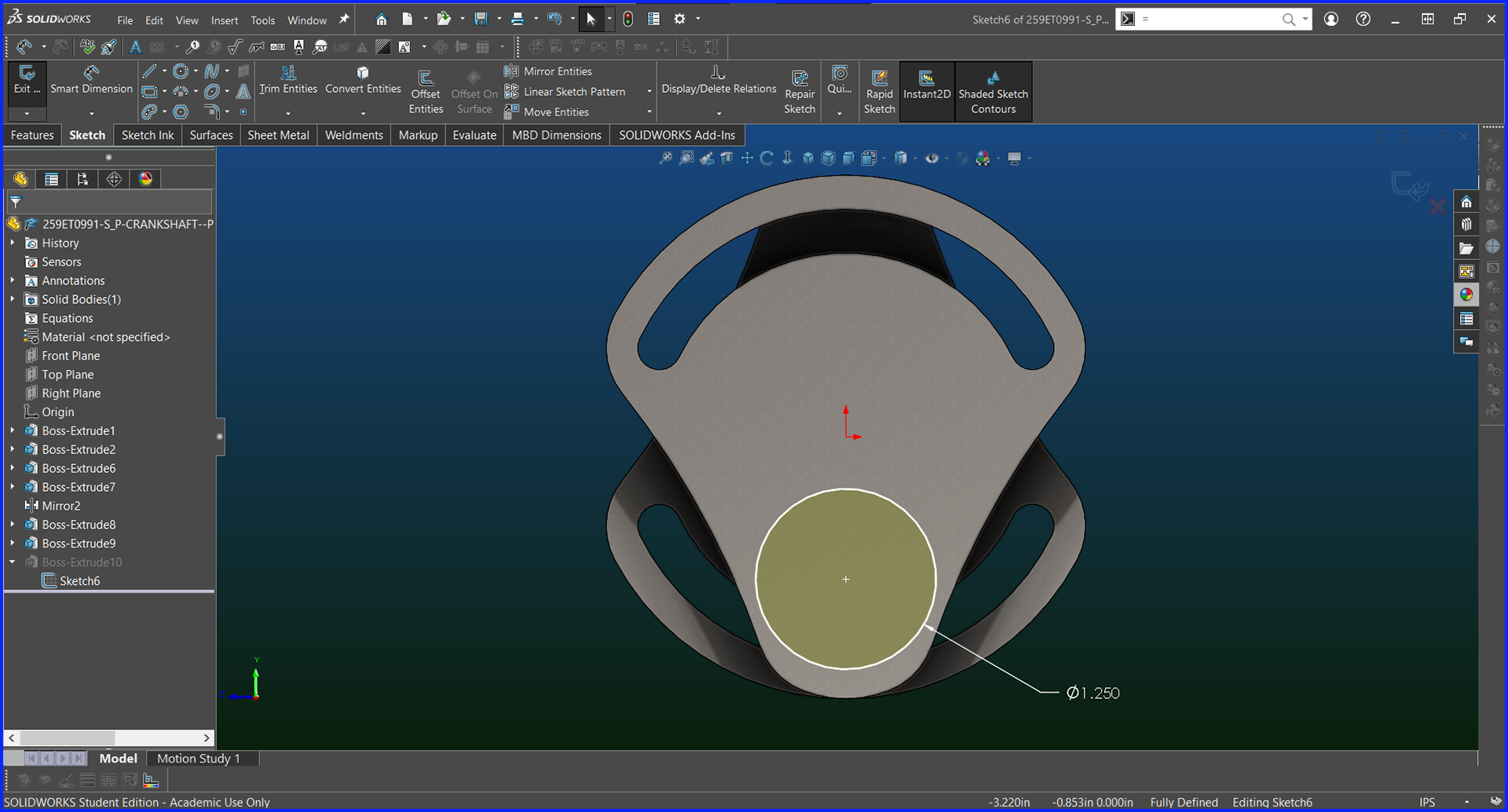The width and height of the screenshot is (1508, 812).
Task: Toggle Rapid Sketch mode
Action: [x=880, y=93]
